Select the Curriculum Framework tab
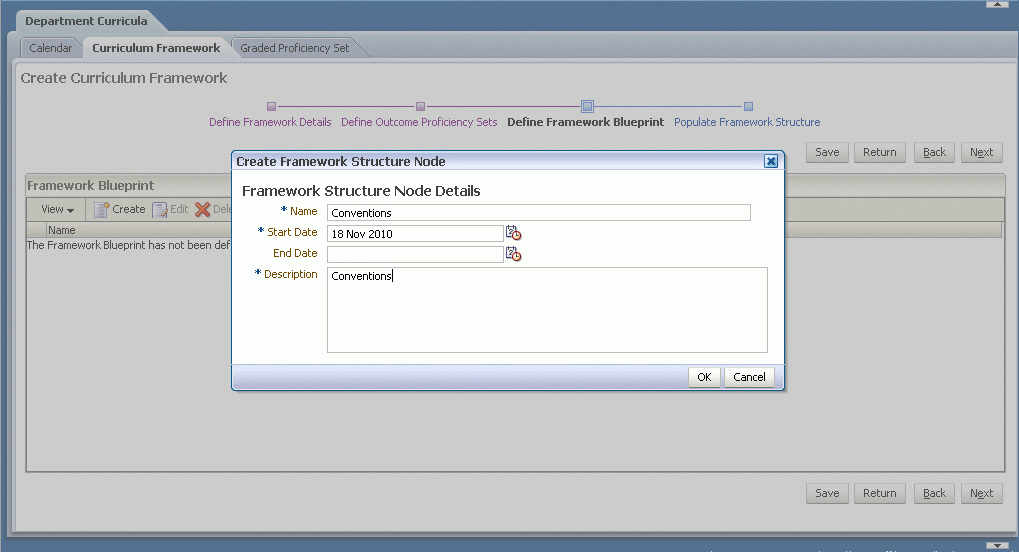The width and height of the screenshot is (1019, 552). tap(156, 47)
